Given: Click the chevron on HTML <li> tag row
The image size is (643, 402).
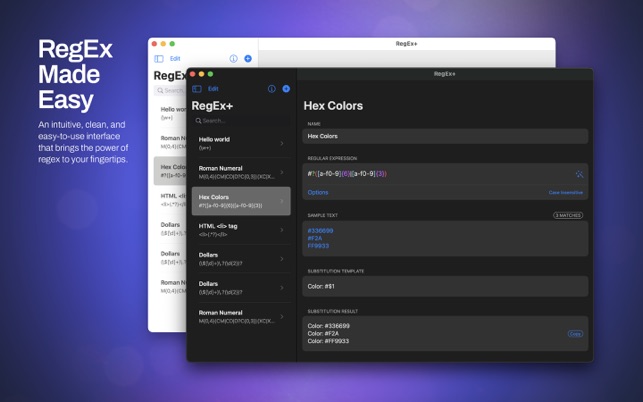Looking at the screenshot, I should [282, 230].
